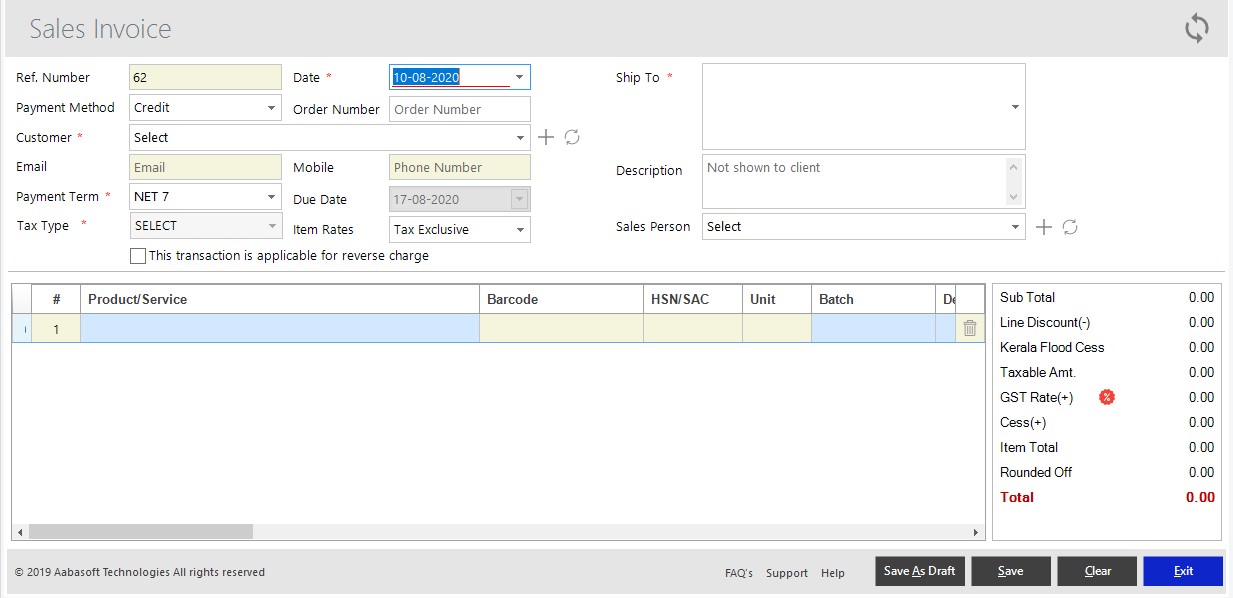
Task: Refresh the Sales Person list
Action: (x=1069, y=227)
